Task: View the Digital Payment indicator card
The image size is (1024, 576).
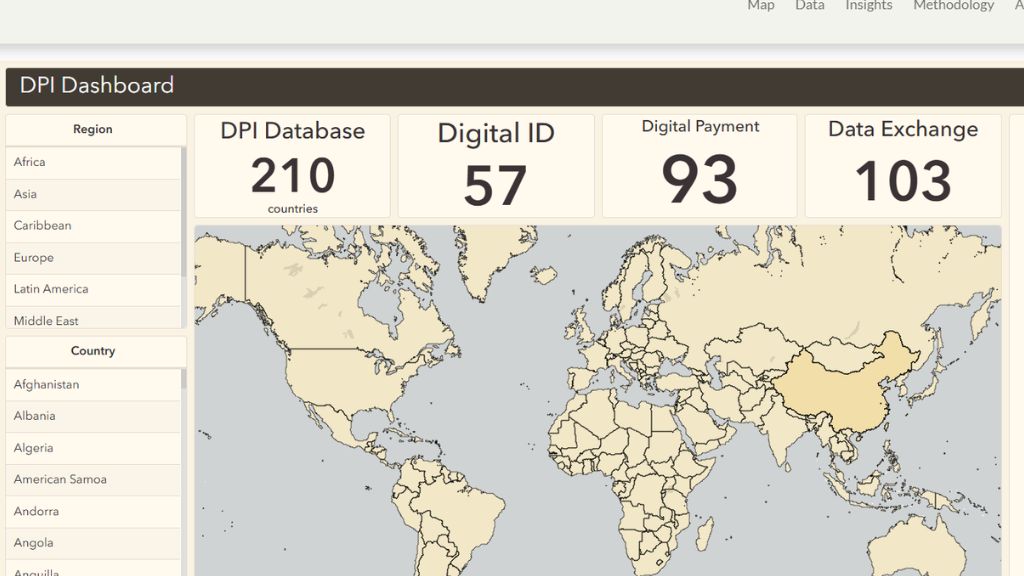Action: [699, 165]
